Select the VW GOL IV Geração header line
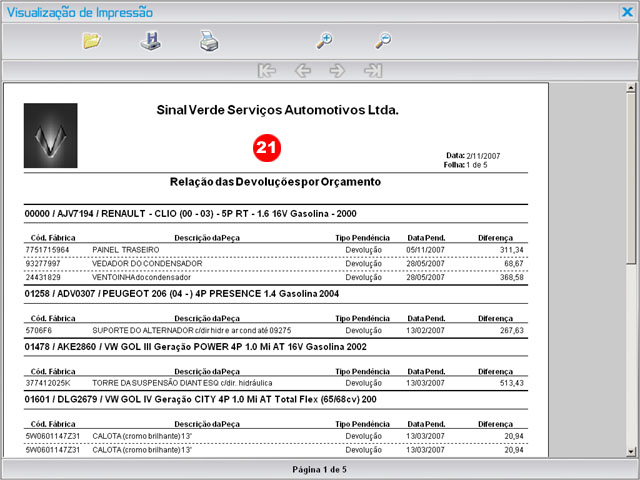 point(200,399)
